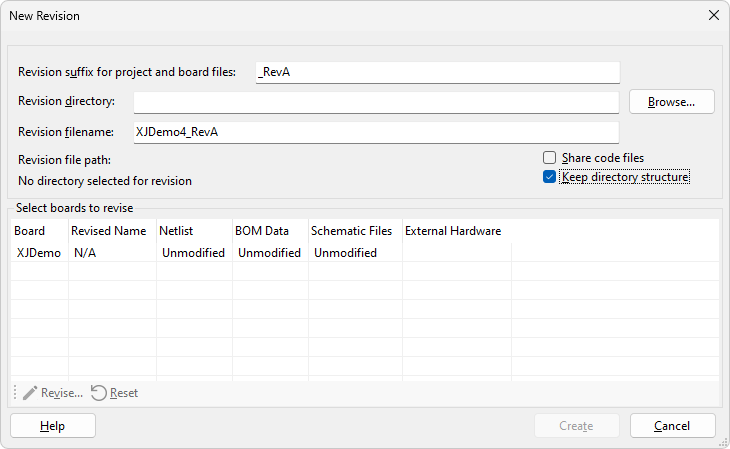
Task: Click the Revision suffix input field
Action: (437, 73)
